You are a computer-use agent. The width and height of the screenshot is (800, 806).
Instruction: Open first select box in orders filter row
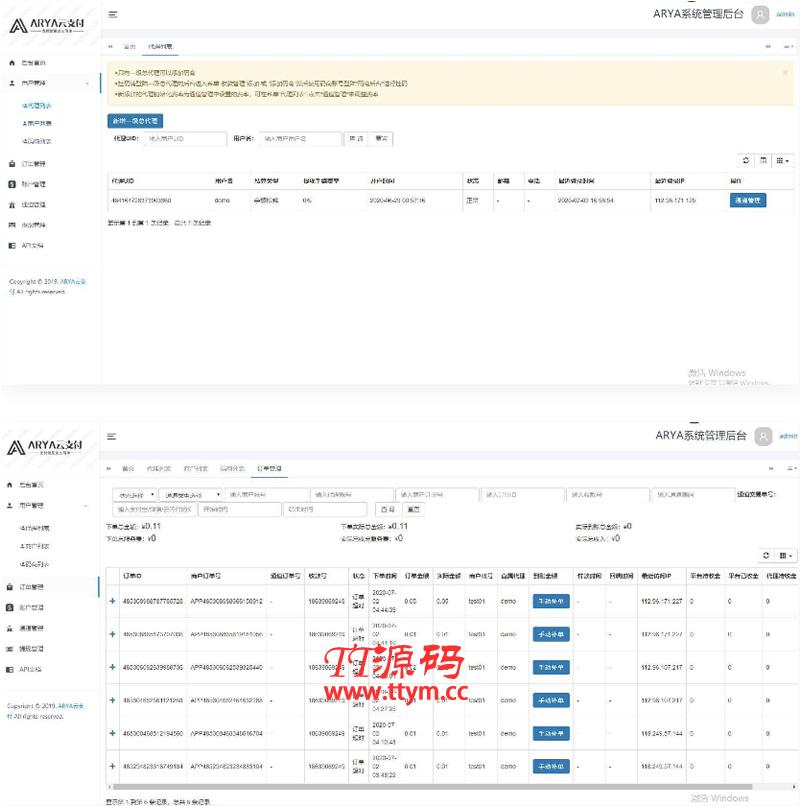[135, 495]
